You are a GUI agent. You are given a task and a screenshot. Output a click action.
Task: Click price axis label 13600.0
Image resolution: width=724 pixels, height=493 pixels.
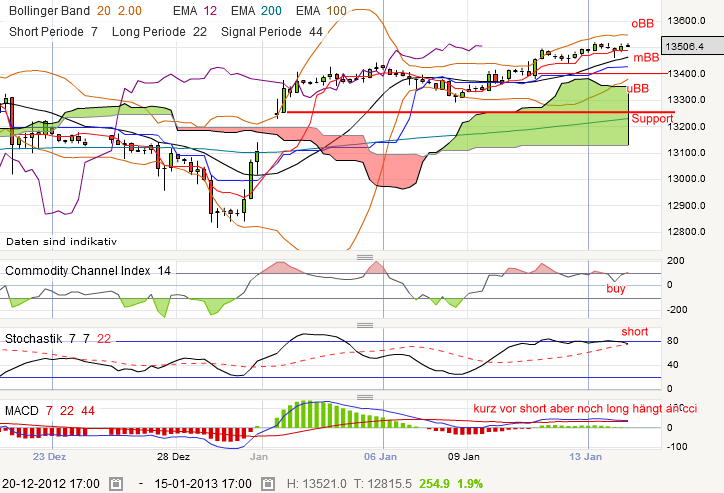coord(686,20)
